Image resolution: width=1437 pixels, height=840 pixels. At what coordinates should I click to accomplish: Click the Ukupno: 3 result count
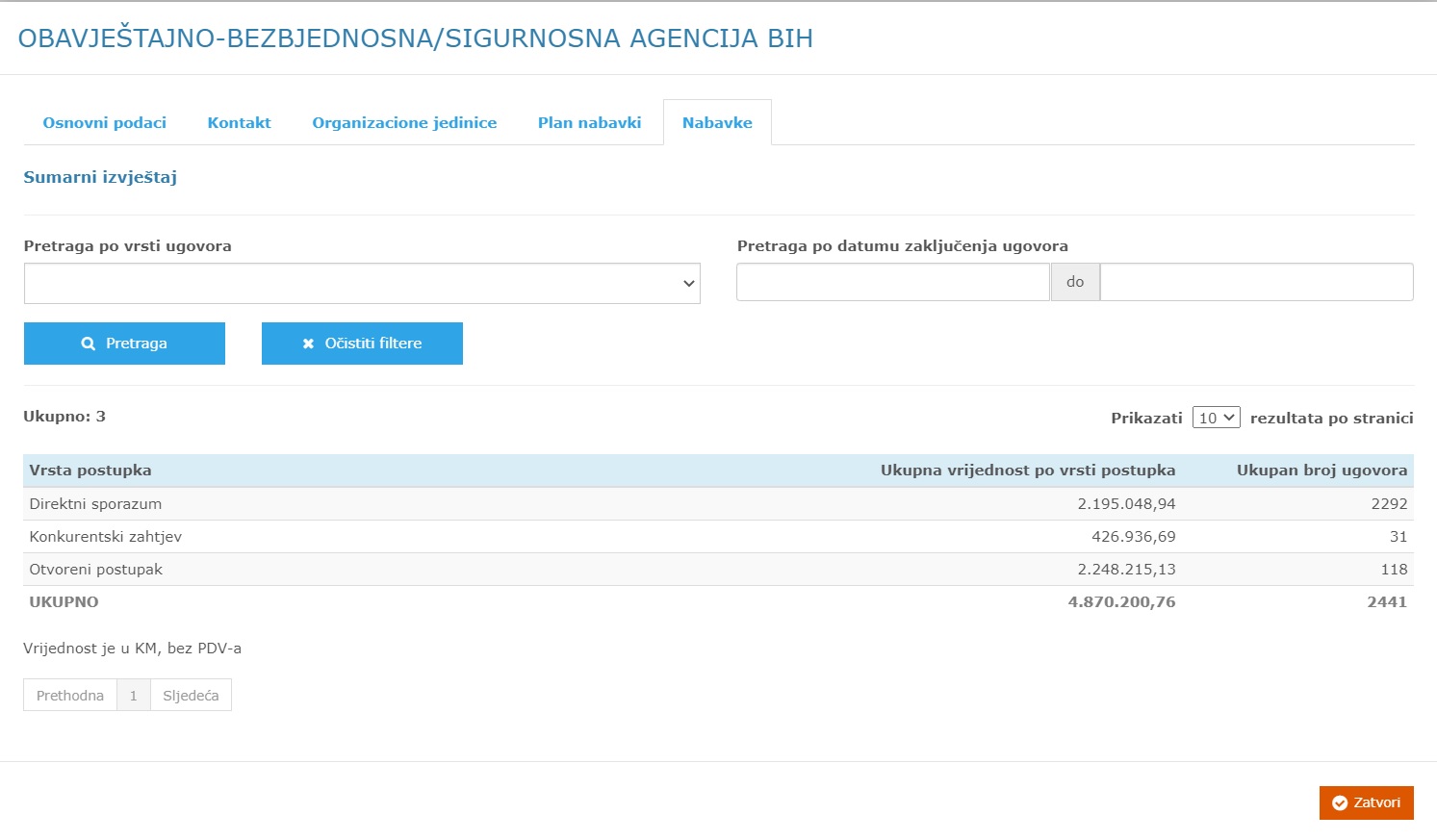click(x=64, y=417)
